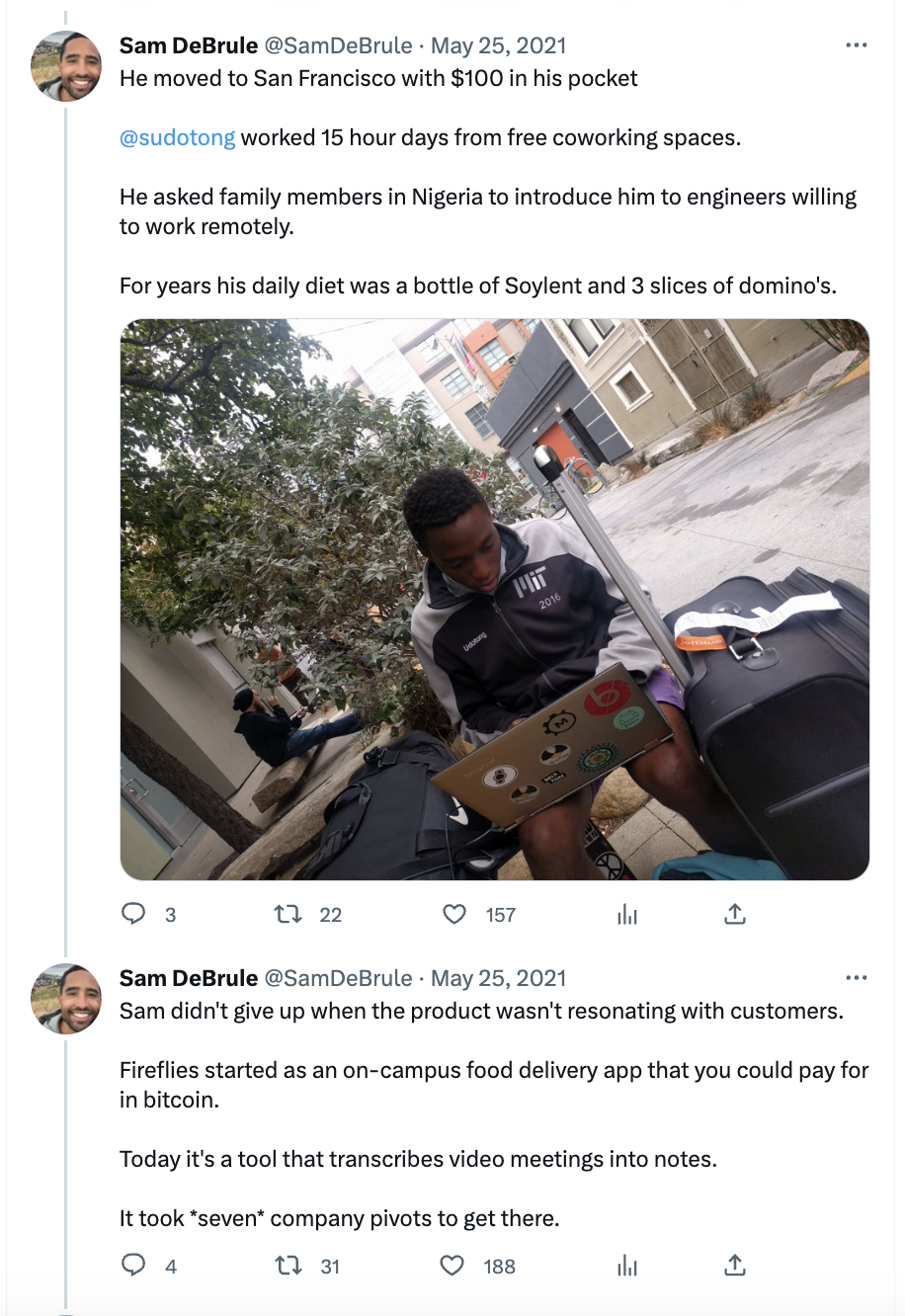
Task: View analytics for the first tweet
Action: (x=627, y=915)
